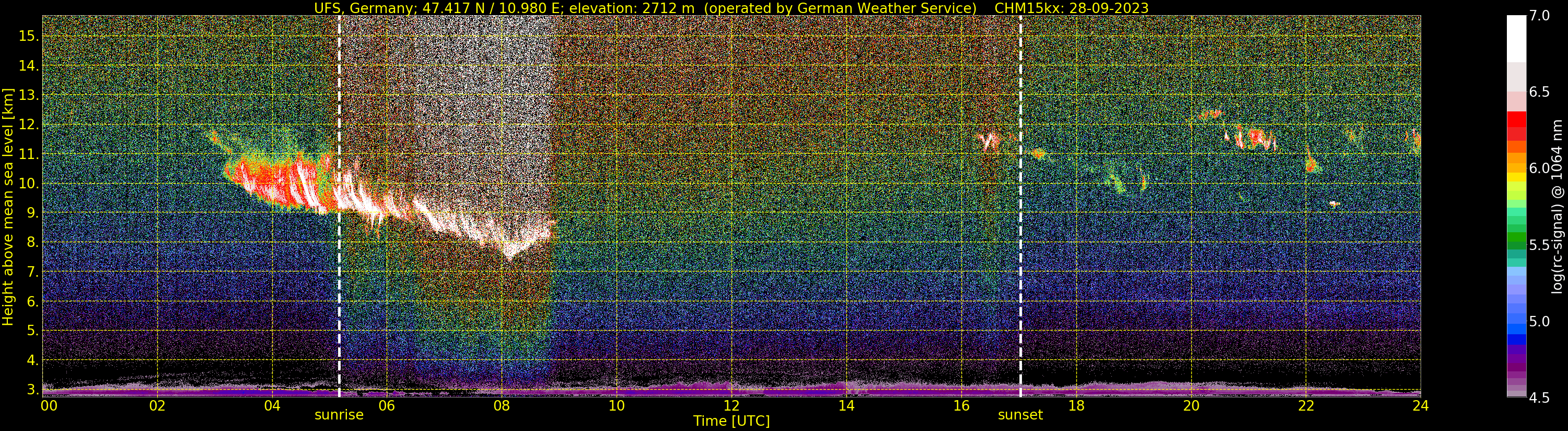Screen dimensions: 1568x431
Task: Click time axis tick '20'
Action: coord(1191,405)
